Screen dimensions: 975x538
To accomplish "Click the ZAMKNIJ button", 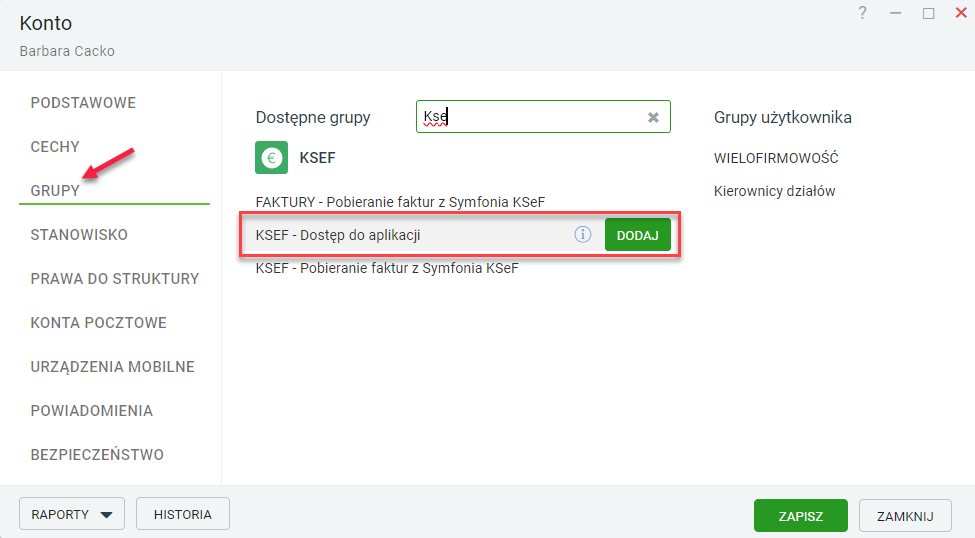I will pos(904,516).
